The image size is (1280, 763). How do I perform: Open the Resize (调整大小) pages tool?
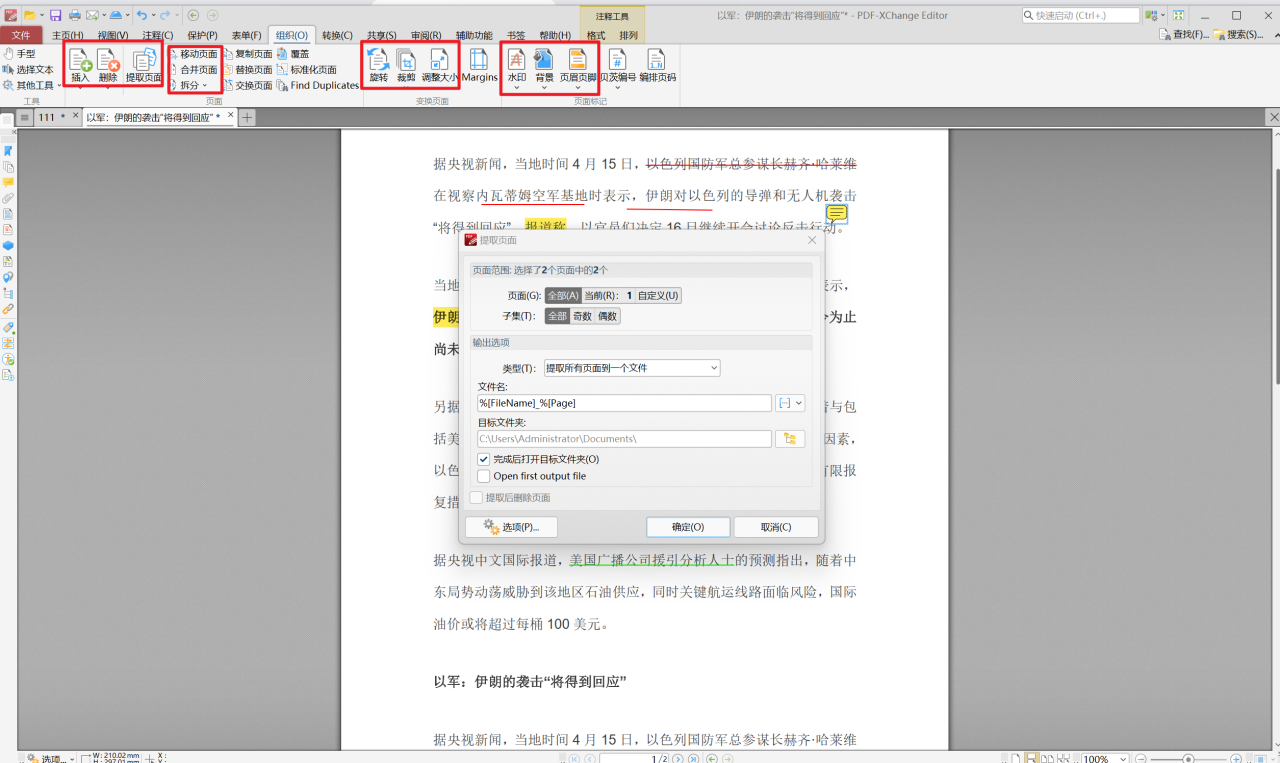[439, 65]
